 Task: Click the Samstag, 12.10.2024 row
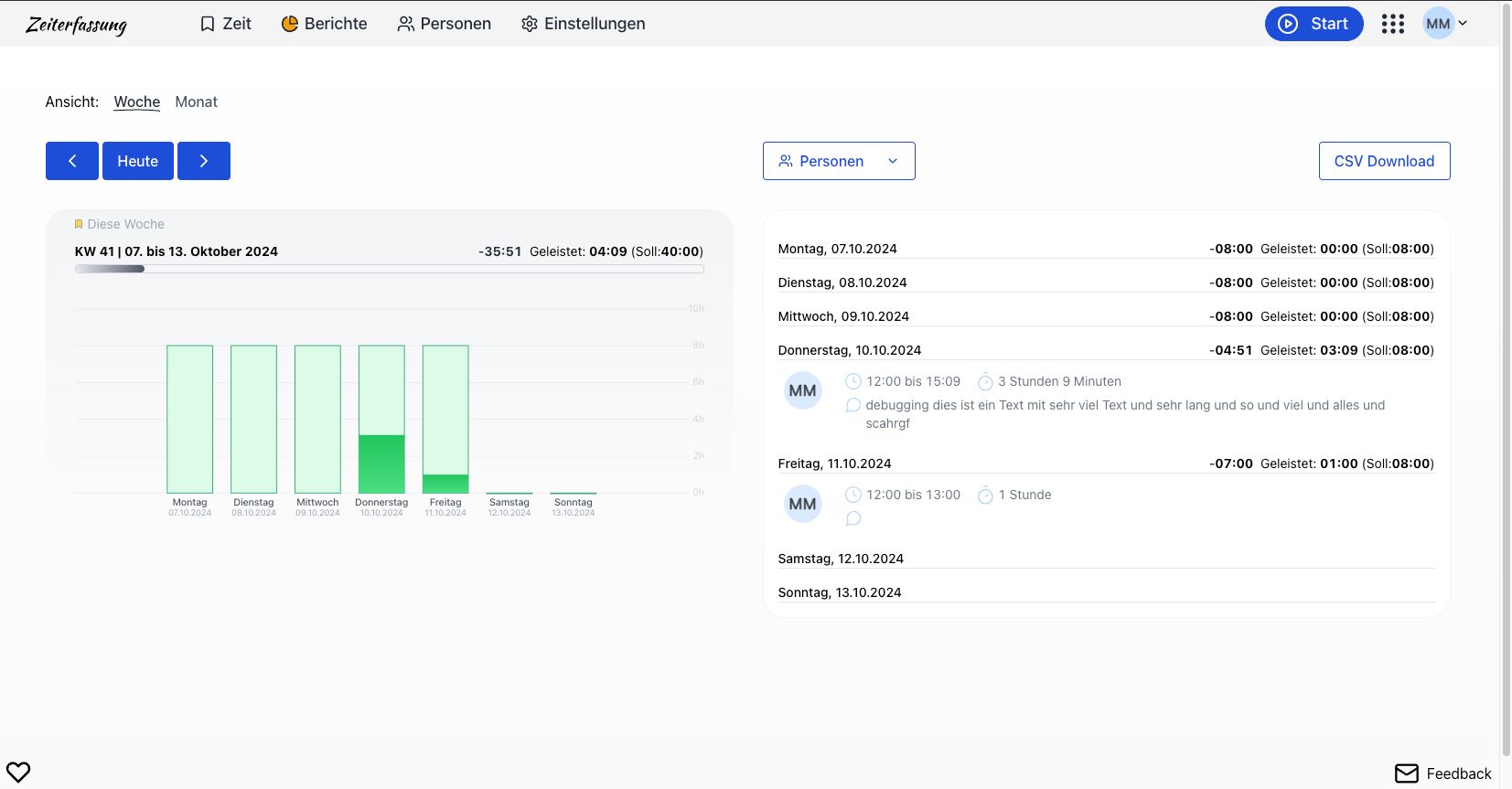coord(1106,559)
